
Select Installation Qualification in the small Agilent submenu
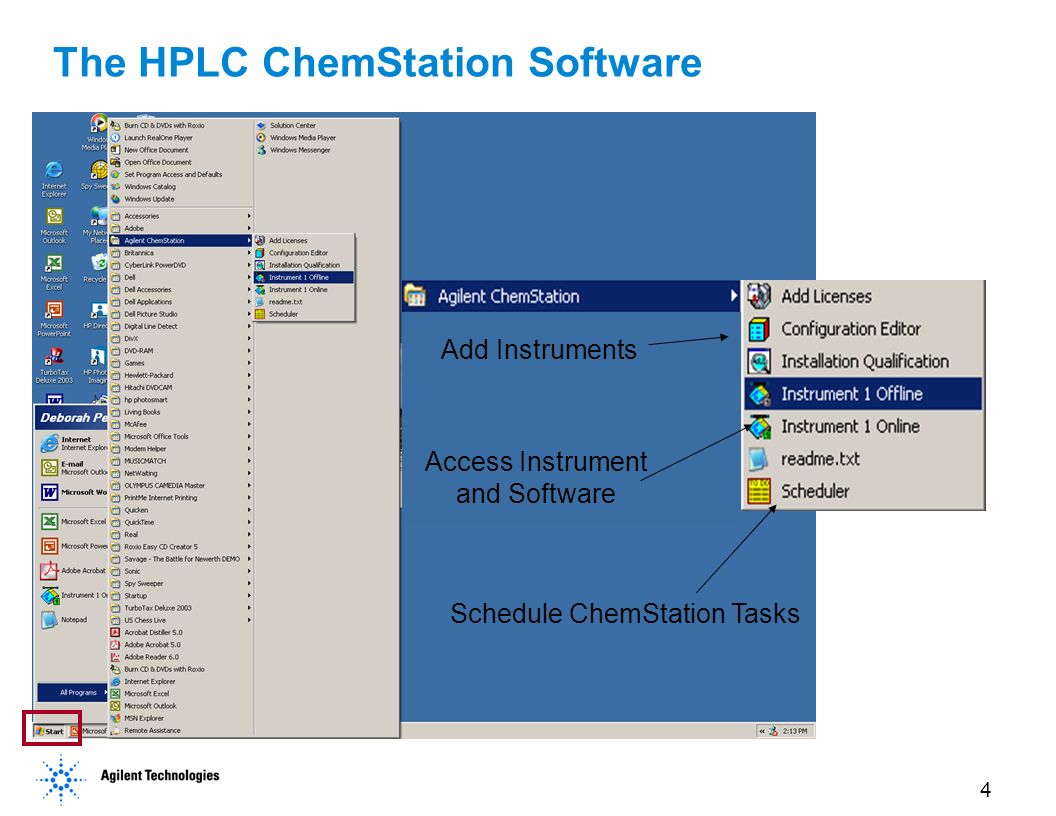tap(304, 265)
